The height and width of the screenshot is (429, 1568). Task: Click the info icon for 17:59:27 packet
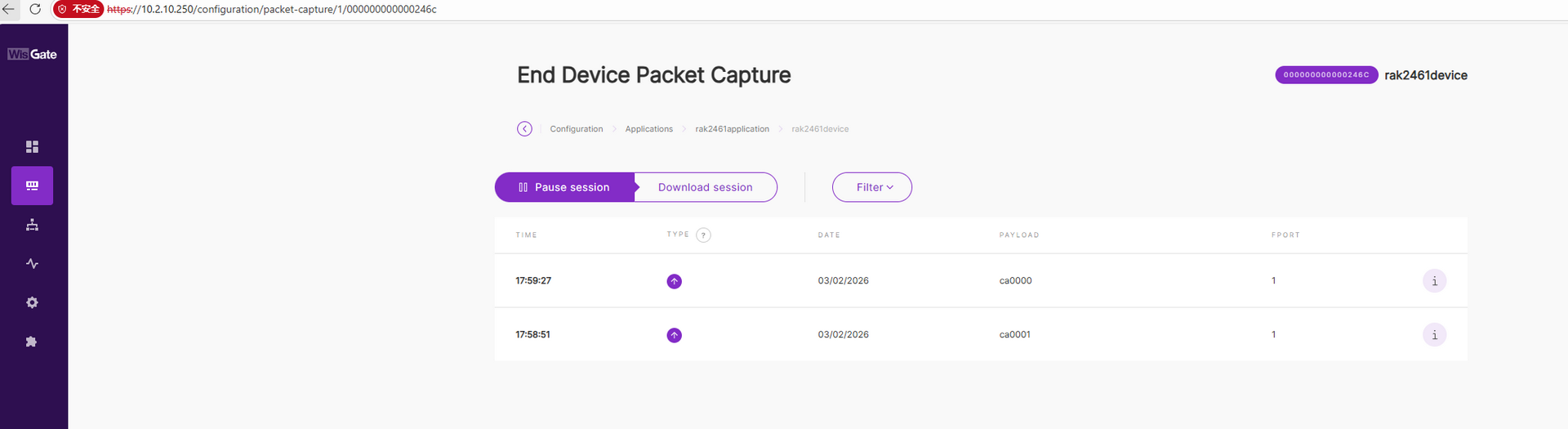pos(1434,281)
